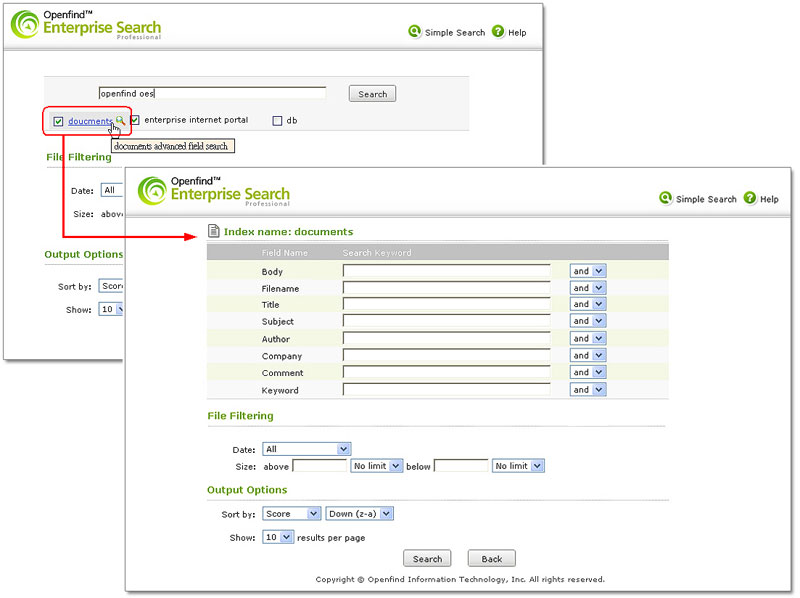
Task: Click the document icon beside Index name
Action: pyautogui.click(x=214, y=231)
